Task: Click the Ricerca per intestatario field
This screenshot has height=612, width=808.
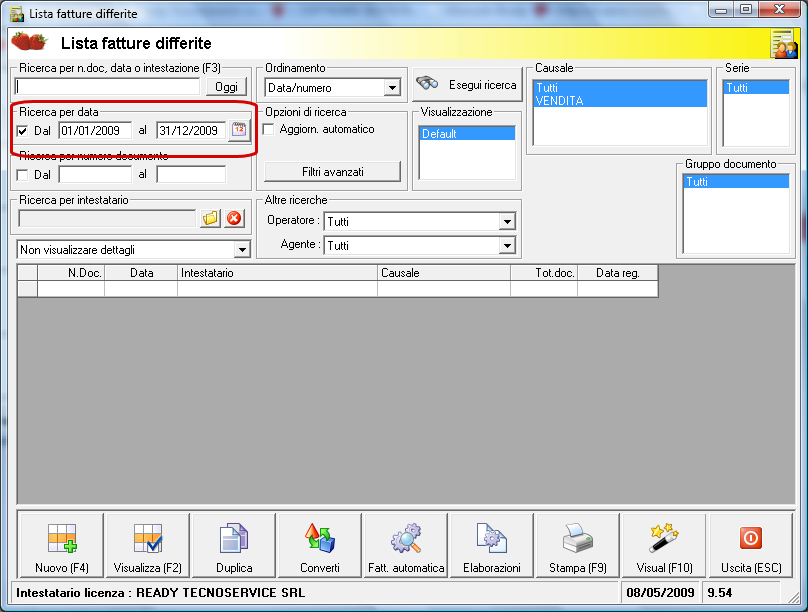Action: pyautogui.click(x=107, y=218)
